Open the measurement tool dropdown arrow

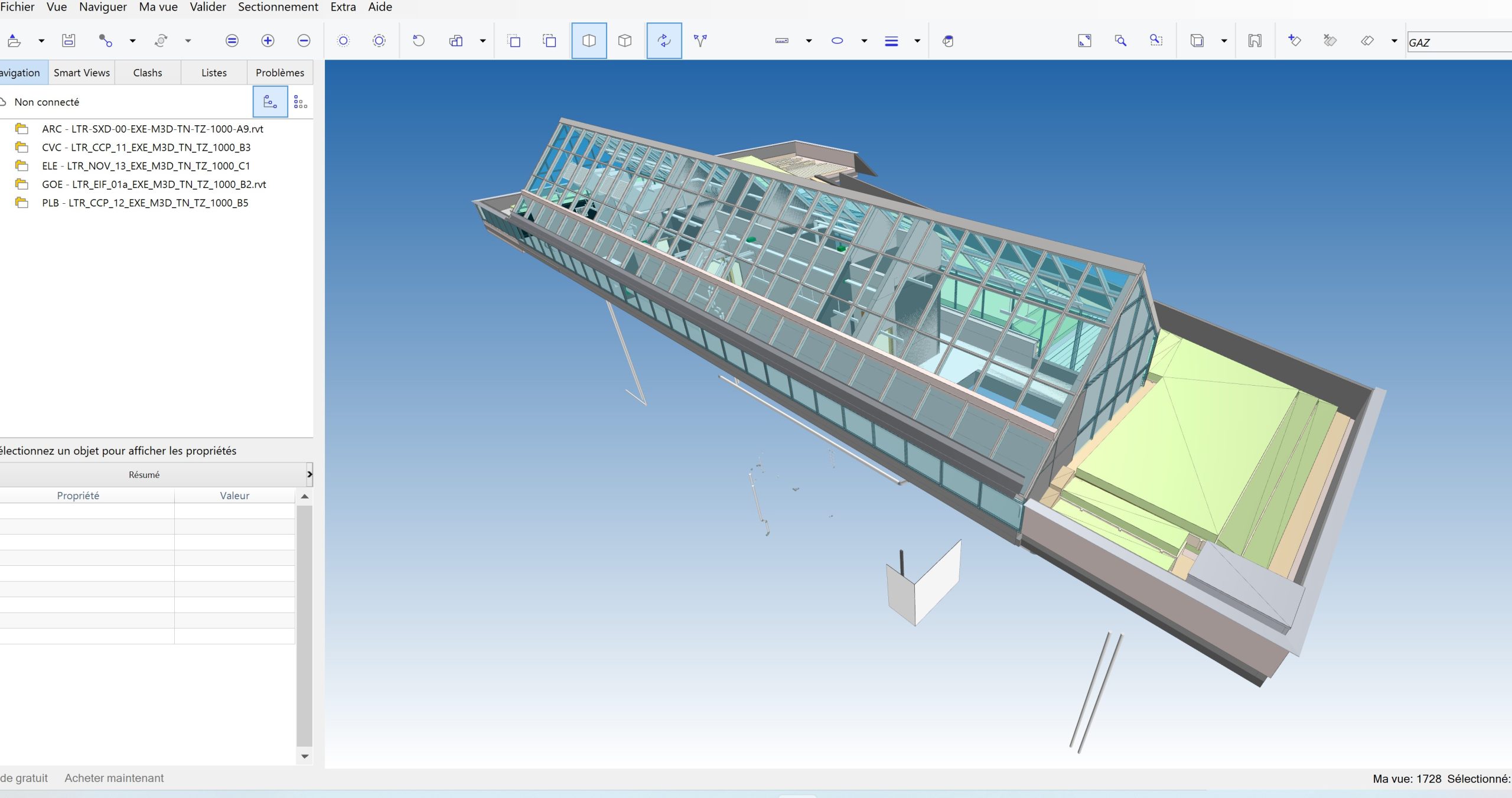pos(808,41)
